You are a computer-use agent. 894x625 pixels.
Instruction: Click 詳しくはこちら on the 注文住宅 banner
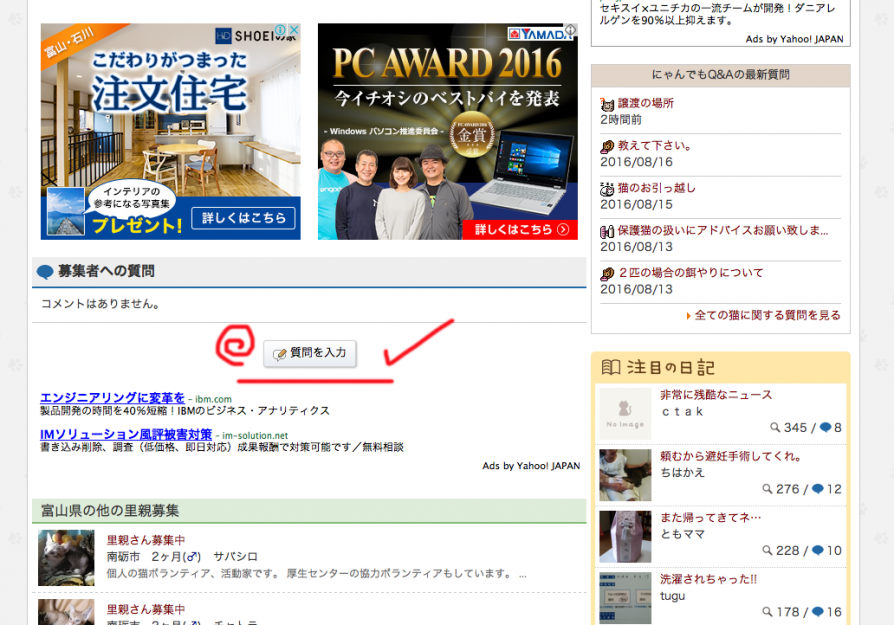pos(244,217)
